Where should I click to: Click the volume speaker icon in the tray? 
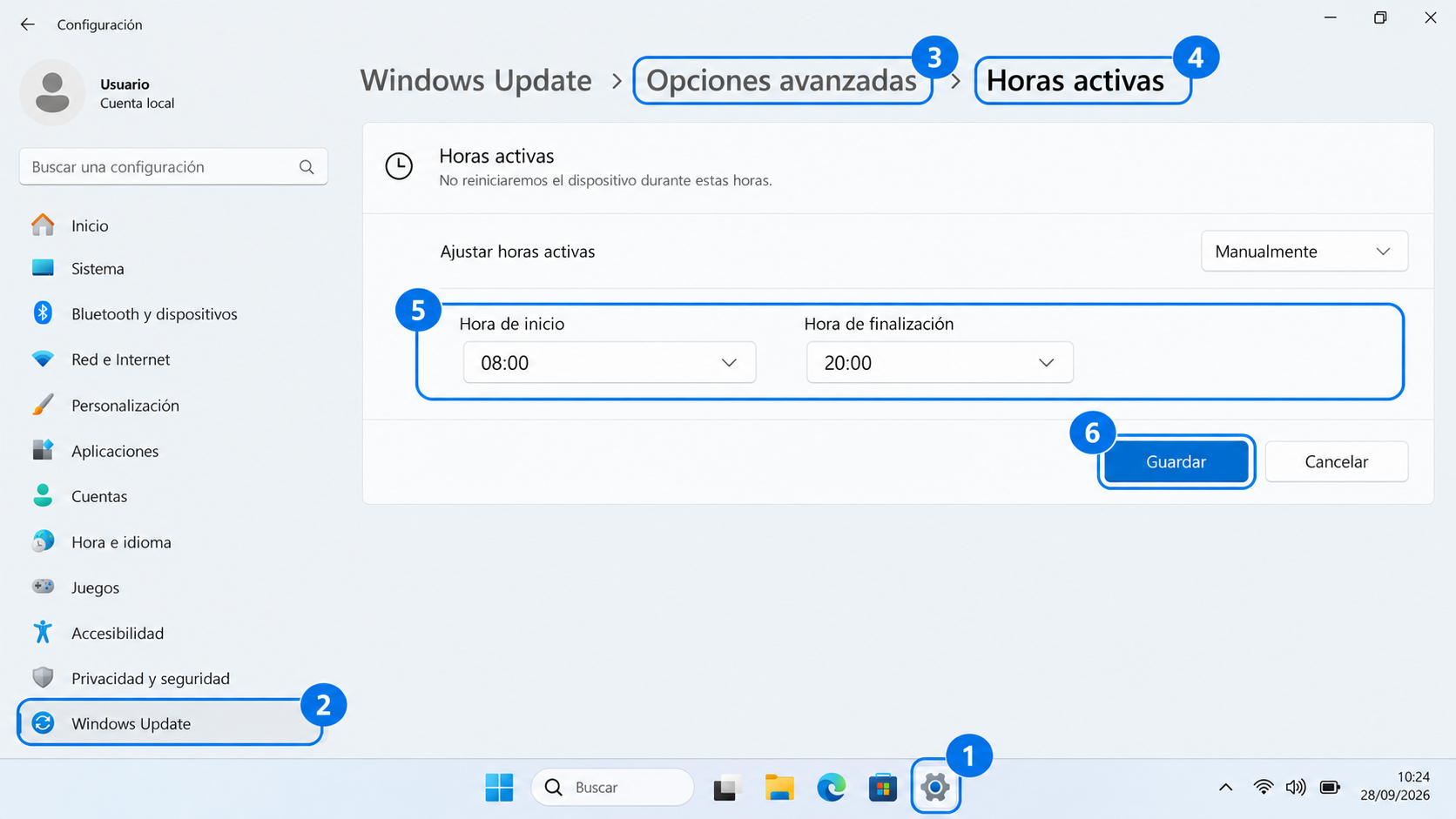(1296, 788)
